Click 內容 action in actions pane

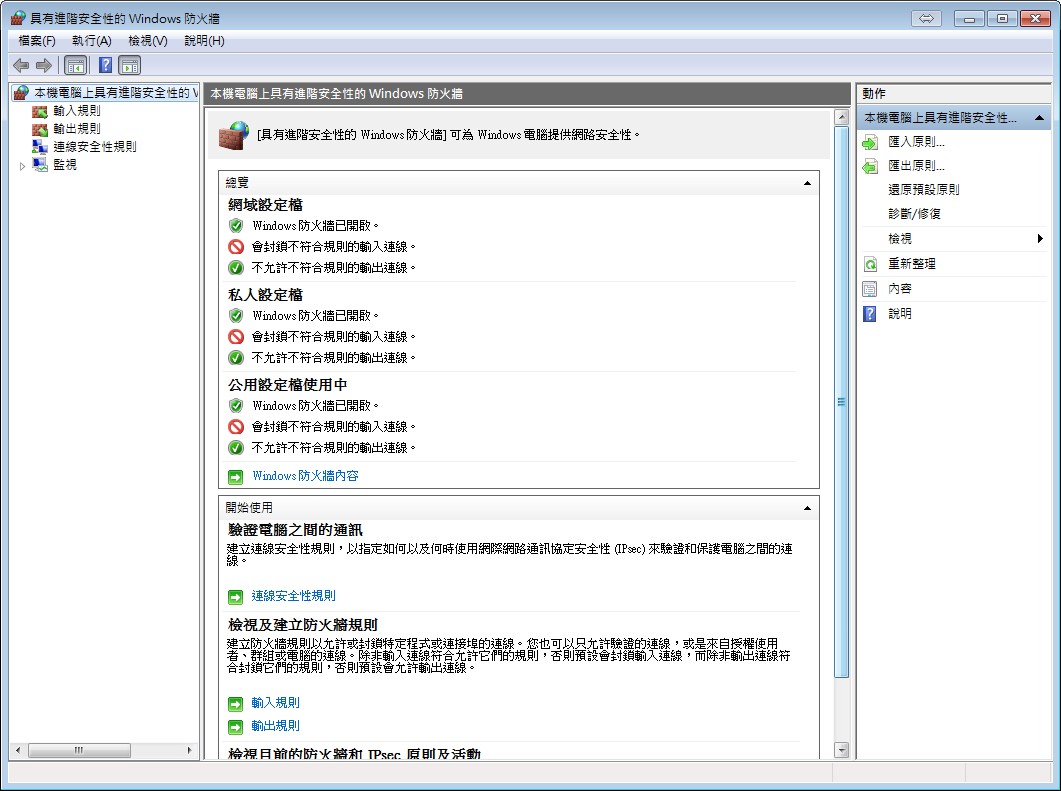pos(900,289)
